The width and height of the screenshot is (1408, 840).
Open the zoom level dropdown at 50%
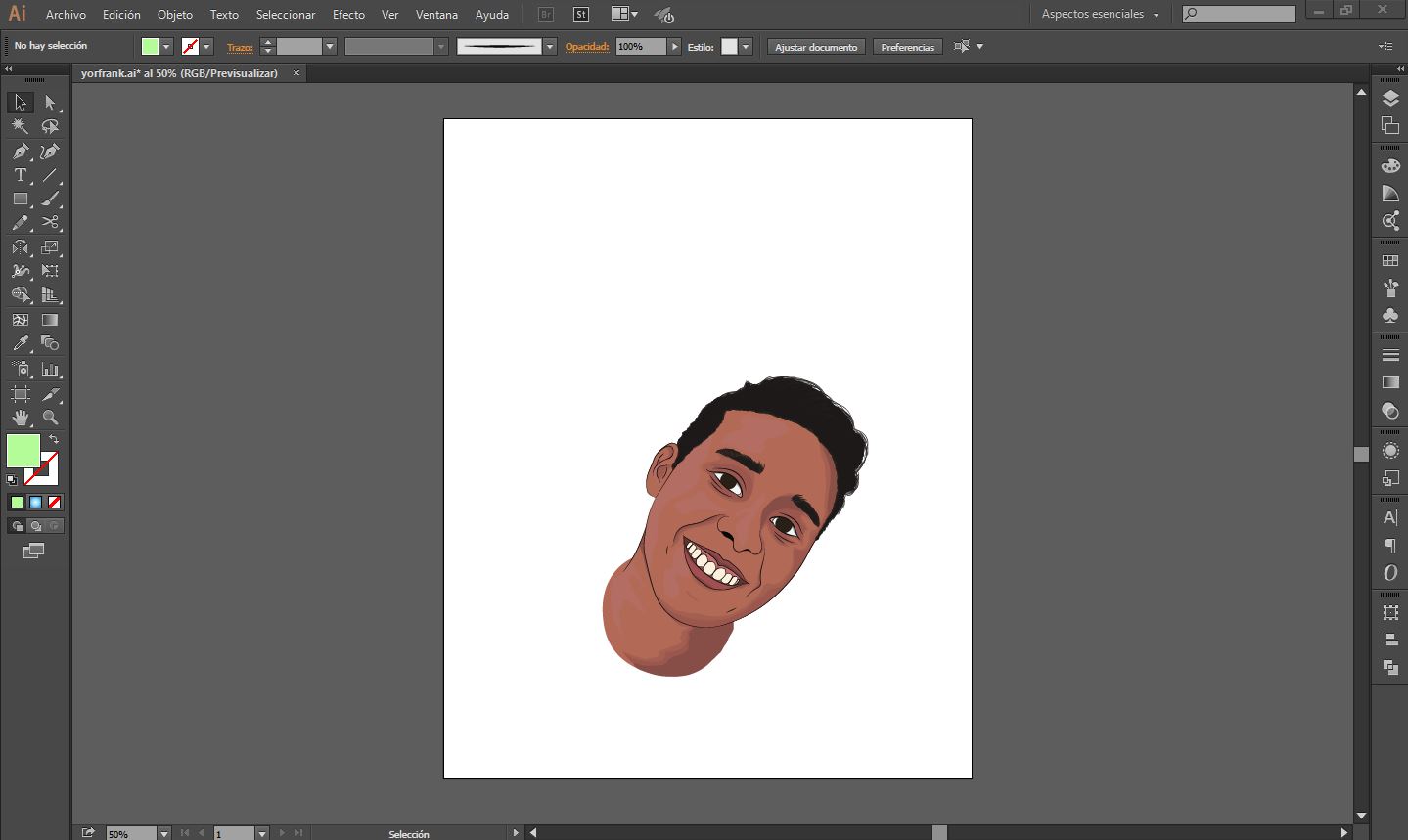163,833
